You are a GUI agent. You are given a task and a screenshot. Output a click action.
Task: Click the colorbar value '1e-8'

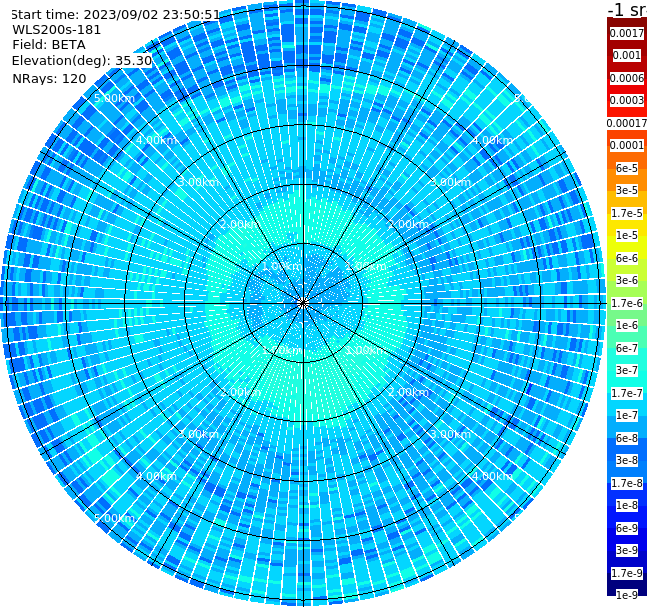[627, 505]
